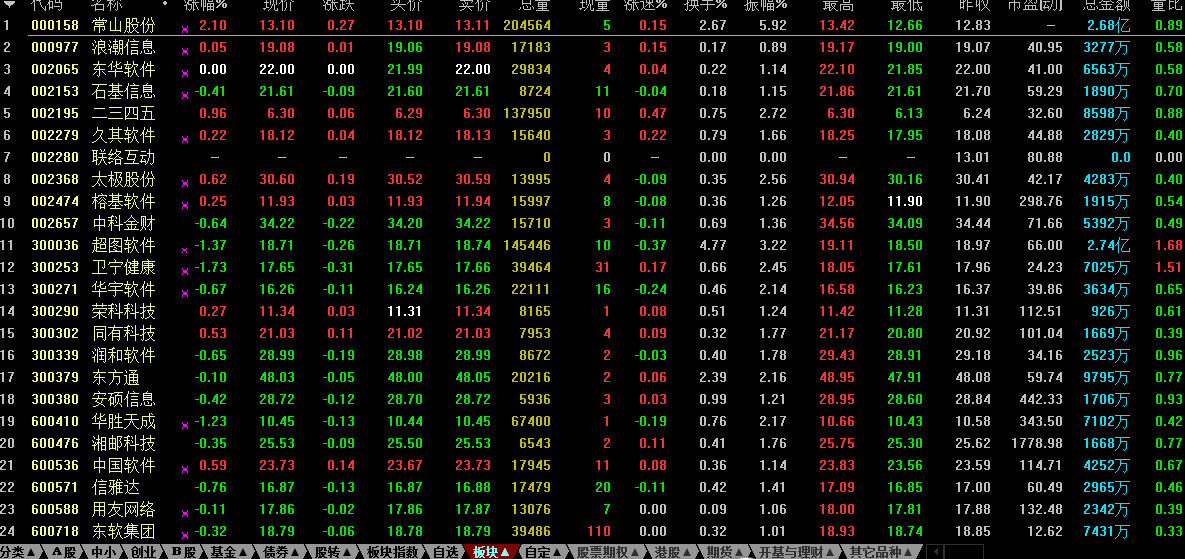Screen dimensions: 1185x559
Task: Click the magenta marker beside 卫宁健康
Action: tap(185, 271)
